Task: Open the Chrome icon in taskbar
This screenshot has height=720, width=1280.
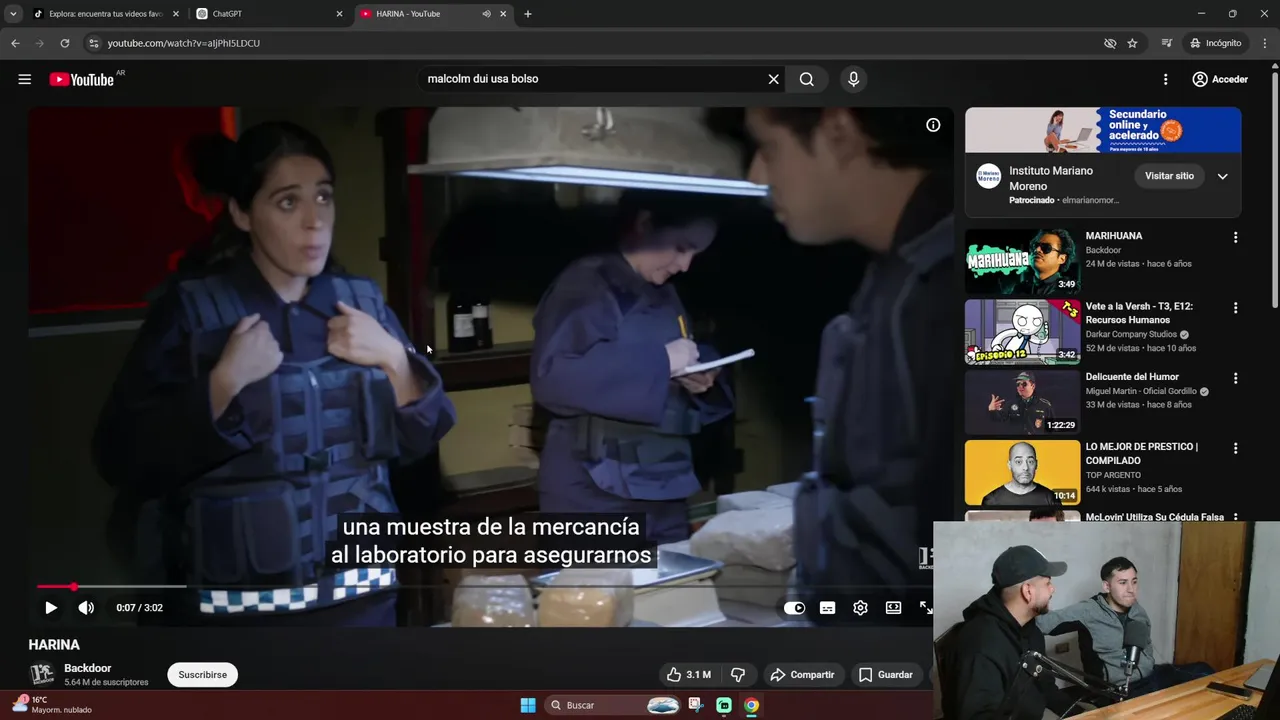Action: tap(751, 705)
